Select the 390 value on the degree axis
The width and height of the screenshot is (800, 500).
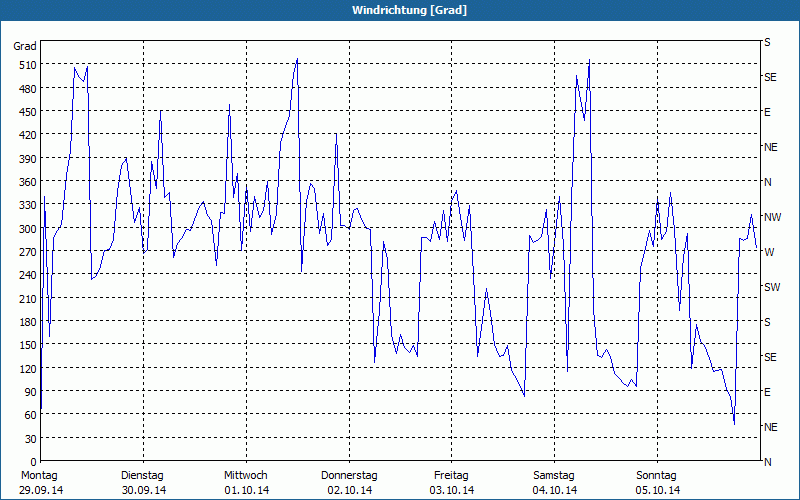pos(28,159)
